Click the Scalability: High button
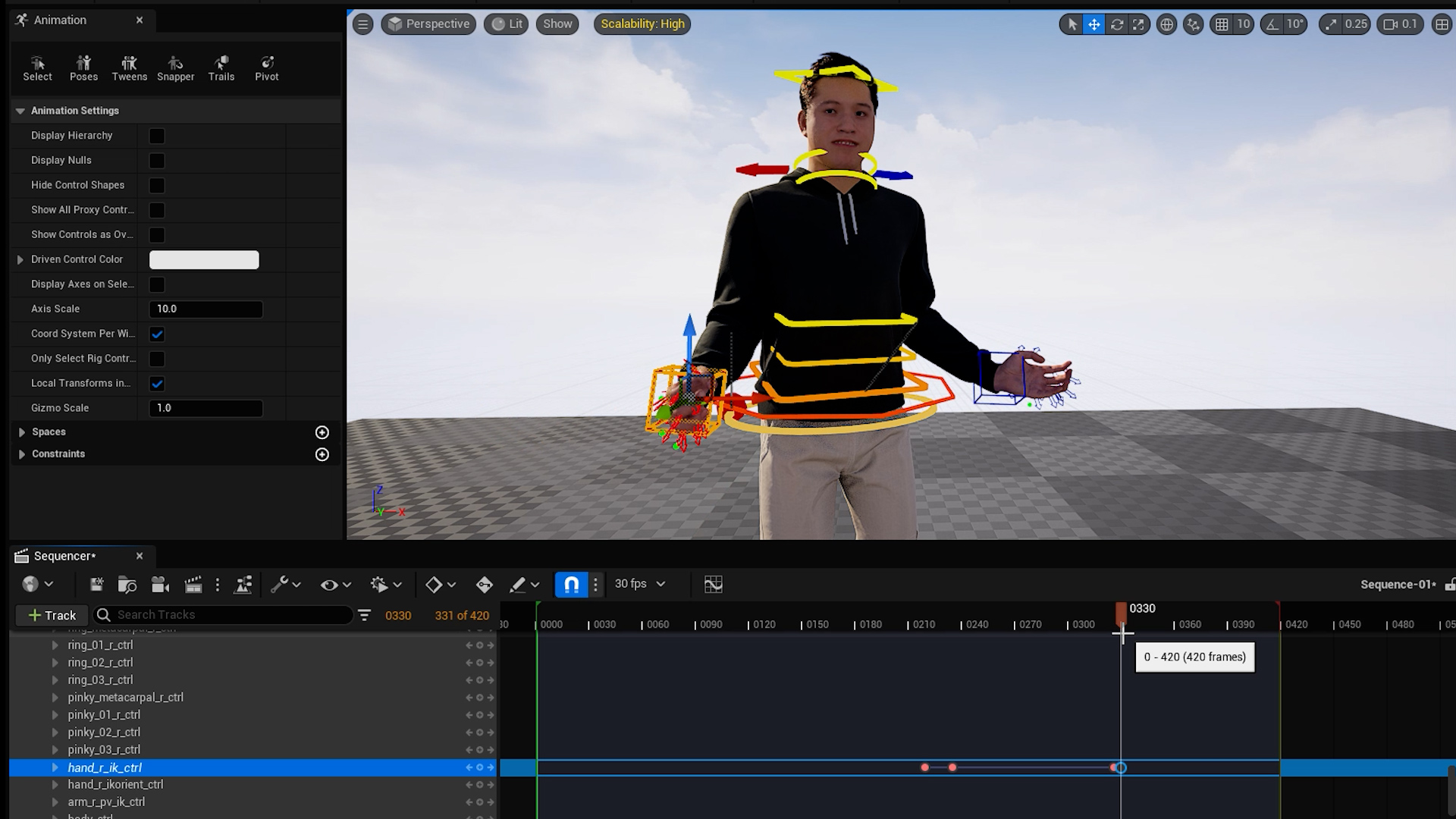 click(642, 24)
